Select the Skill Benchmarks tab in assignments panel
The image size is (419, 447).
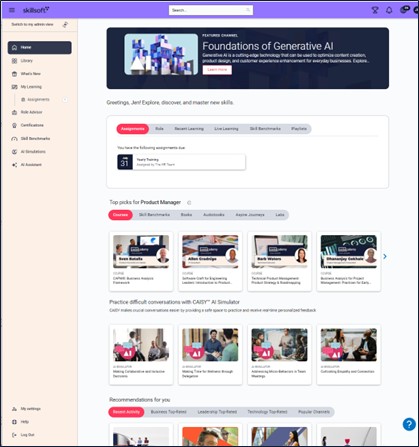pos(265,129)
